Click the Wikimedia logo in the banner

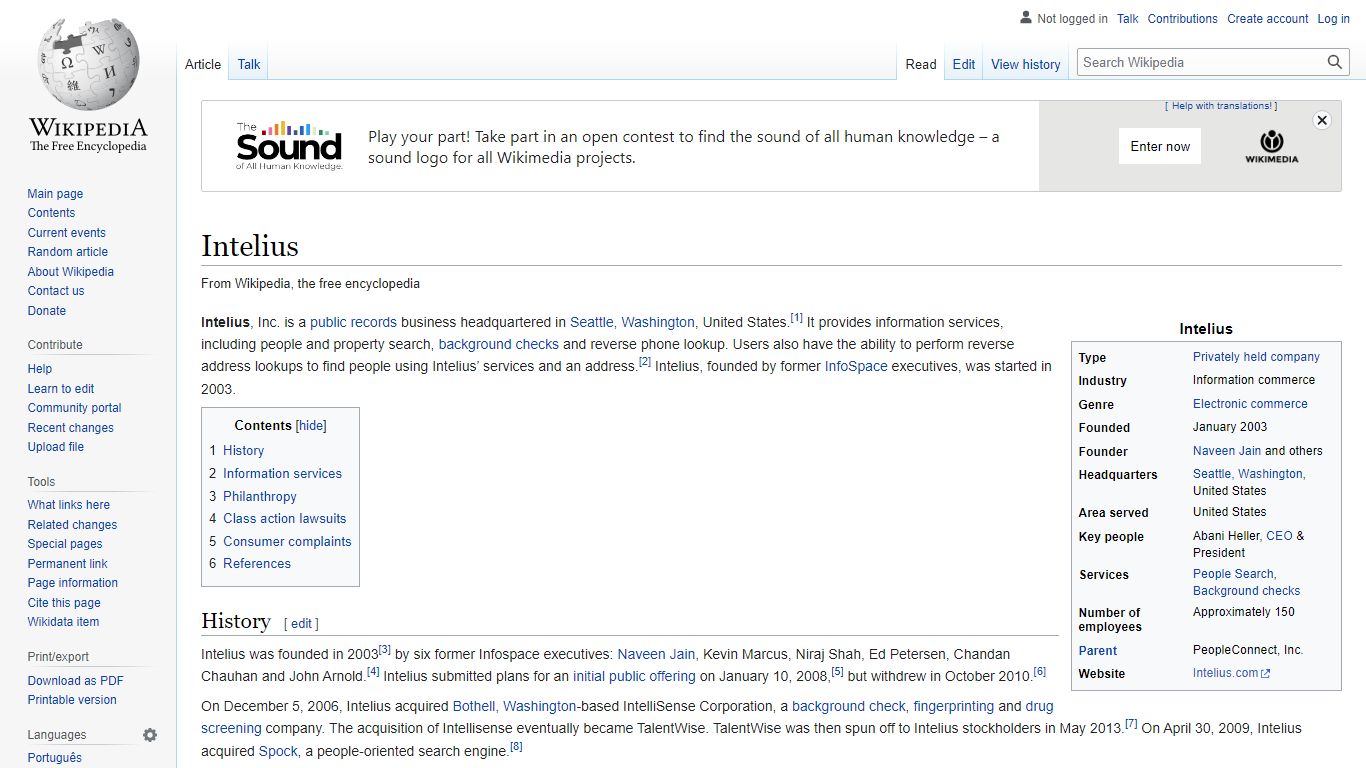(1271, 146)
